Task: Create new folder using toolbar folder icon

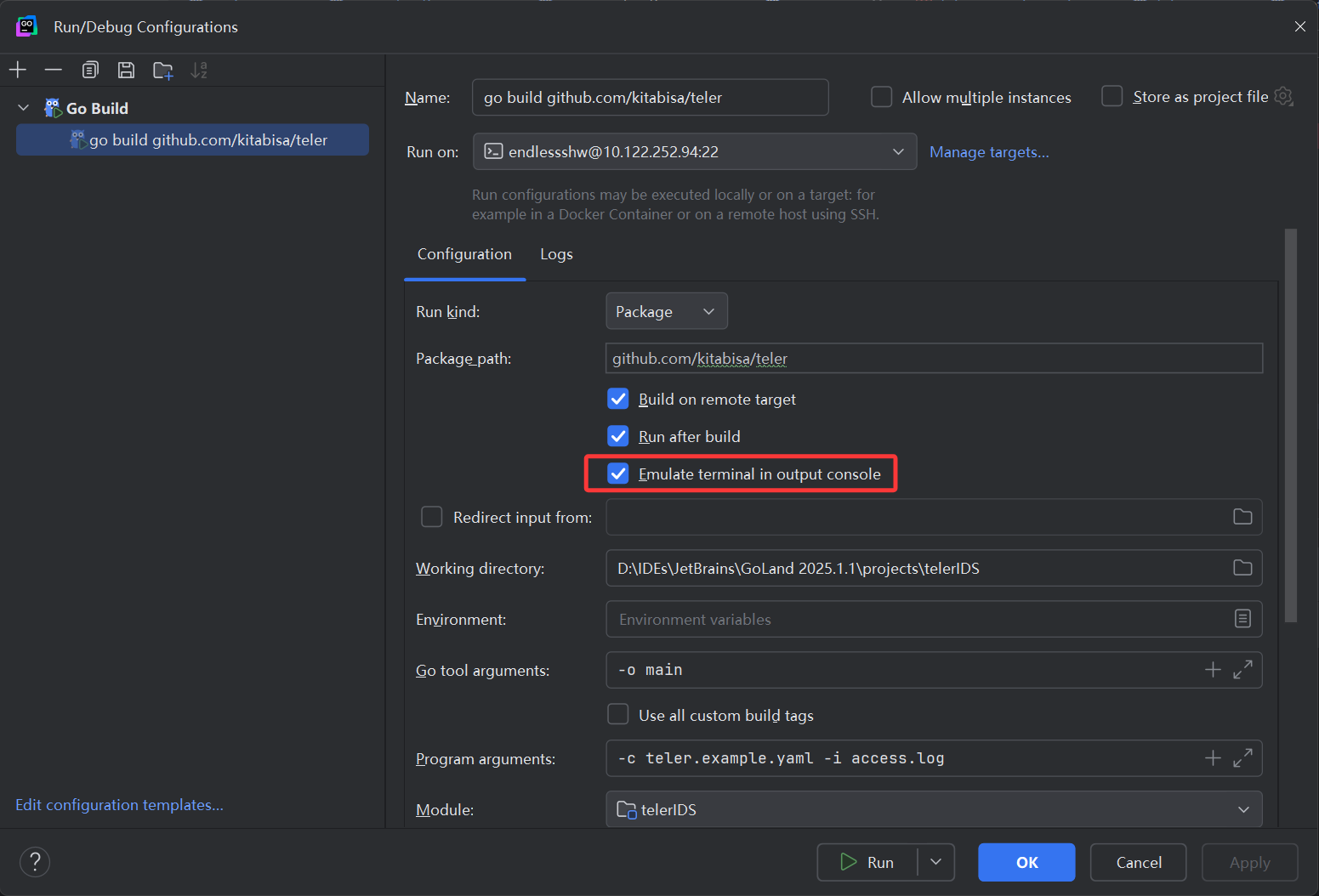Action: 162,71
